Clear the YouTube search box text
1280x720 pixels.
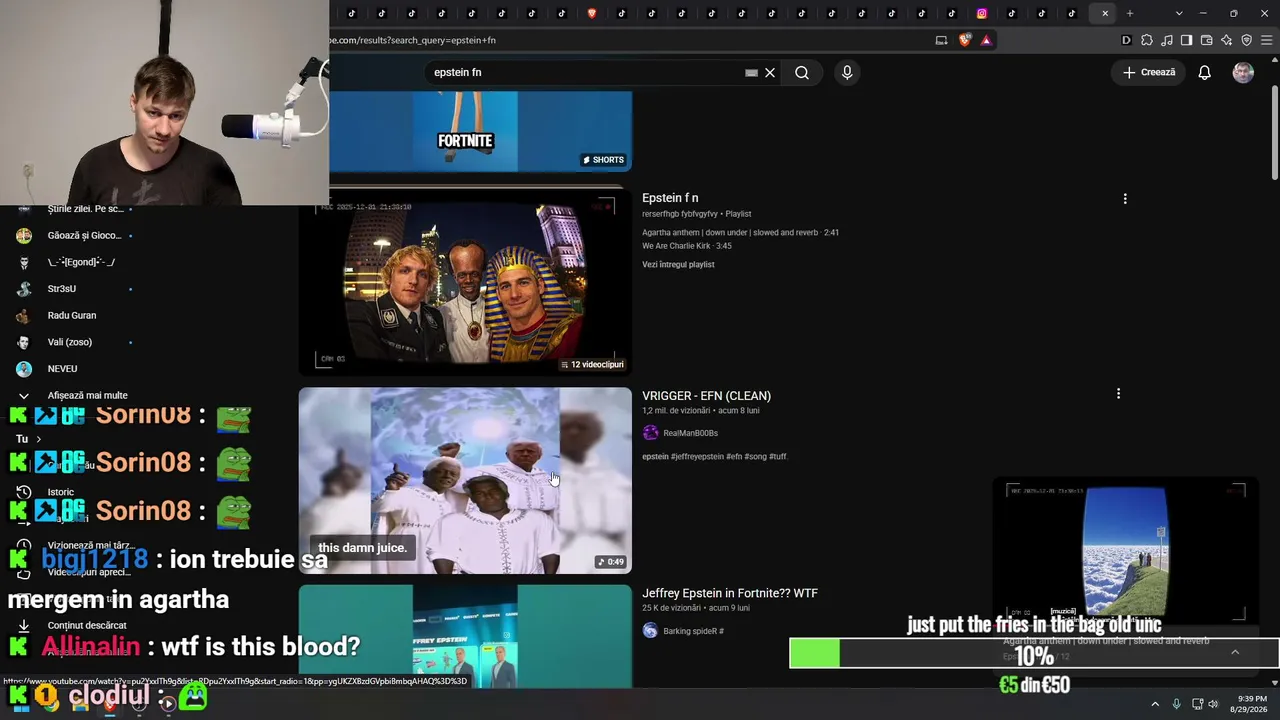770,72
